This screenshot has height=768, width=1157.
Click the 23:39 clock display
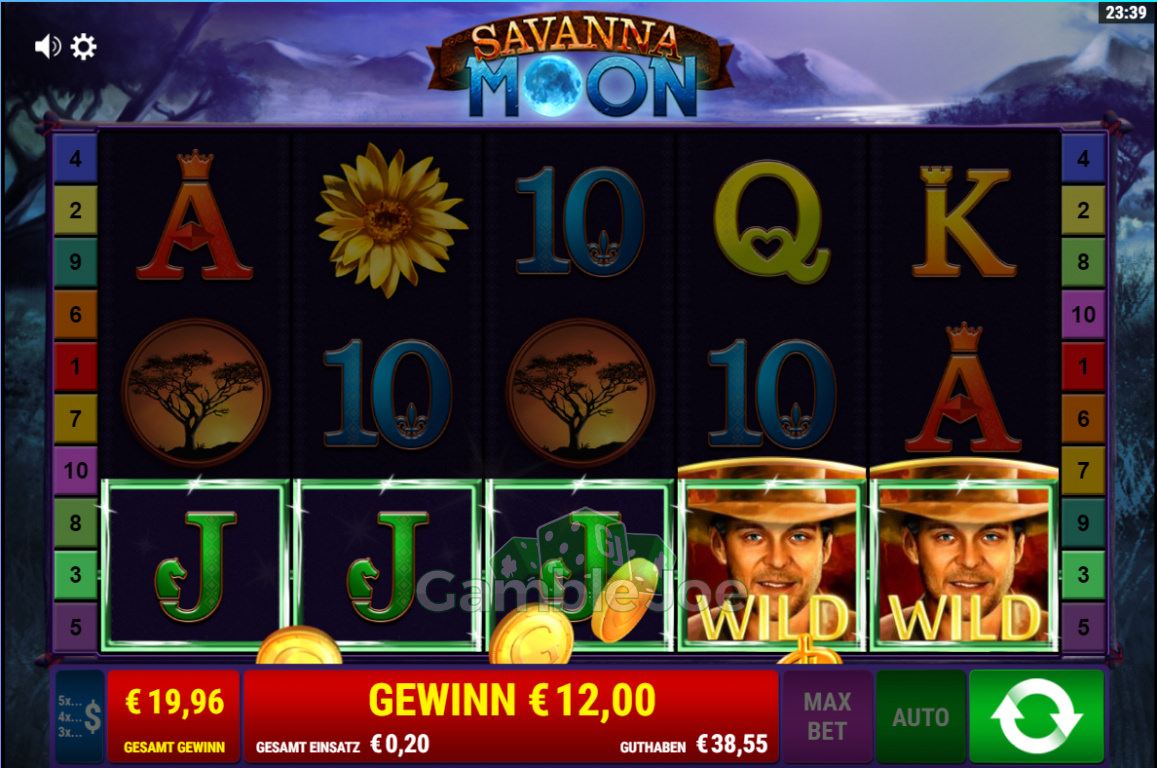(1125, 13)
